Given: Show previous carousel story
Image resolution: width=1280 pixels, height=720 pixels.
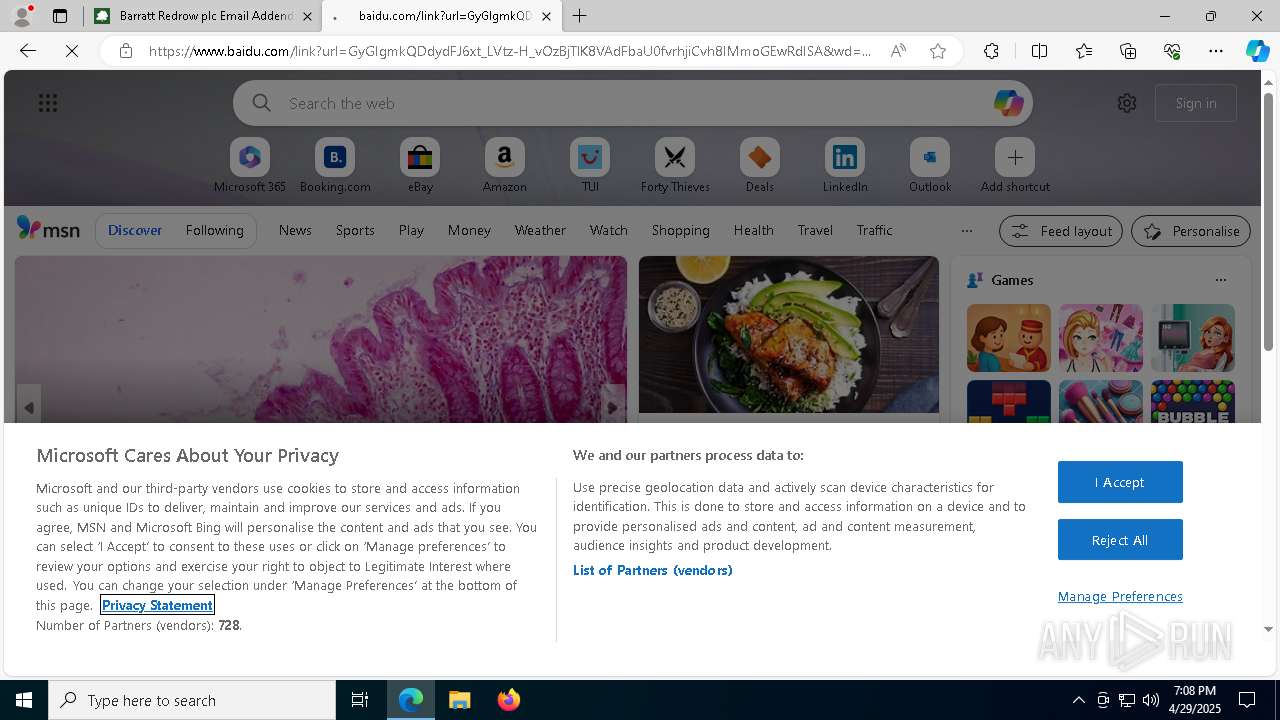Looking at the screenshot, I should coord(28,407).
